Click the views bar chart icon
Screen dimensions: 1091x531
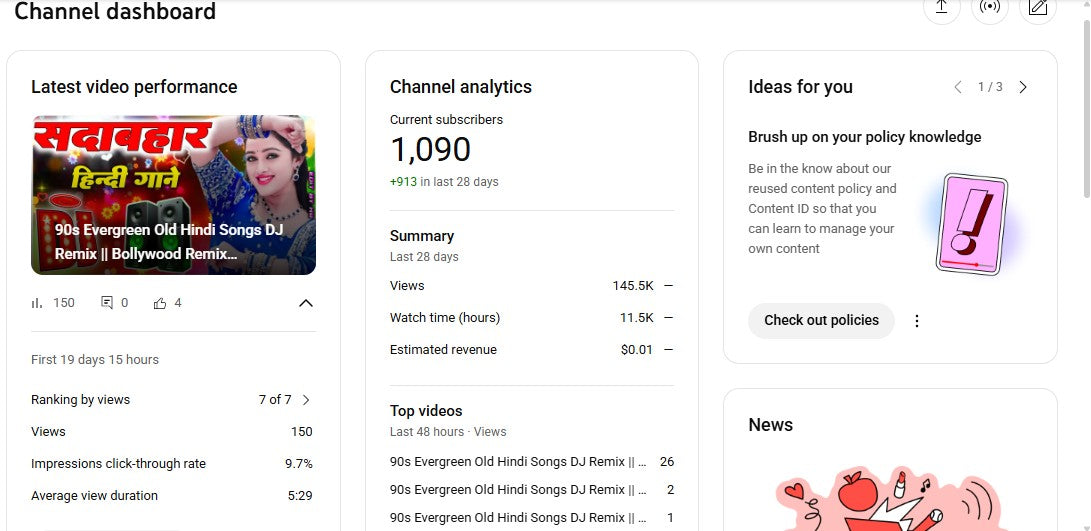click(38, 303)
